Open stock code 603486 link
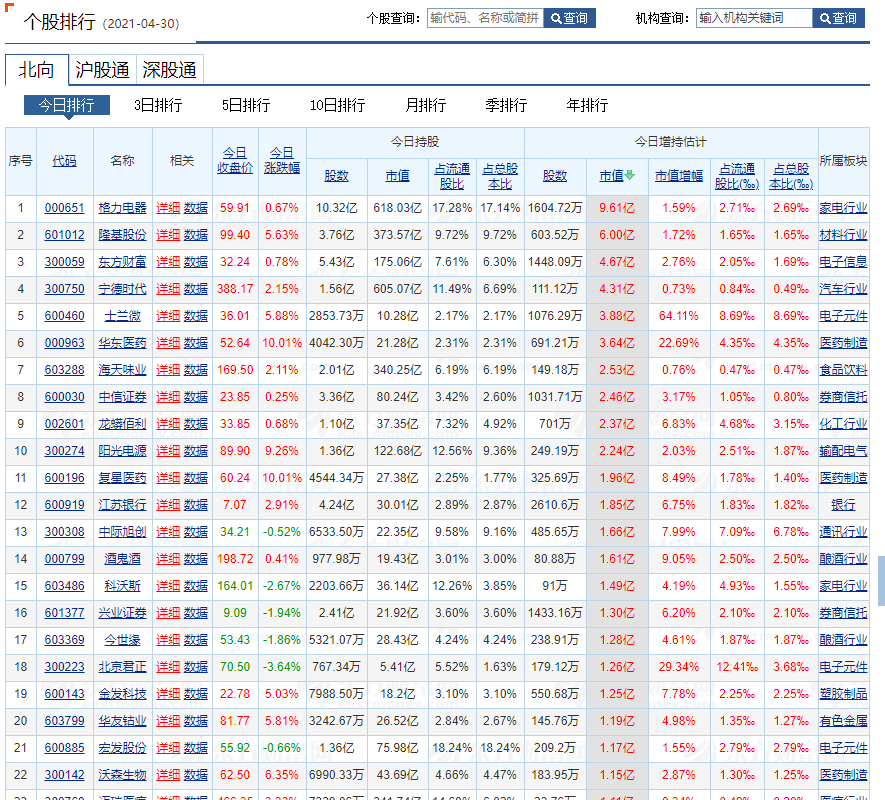This screenshot has height=800, width=885. [x=64, y=586]
